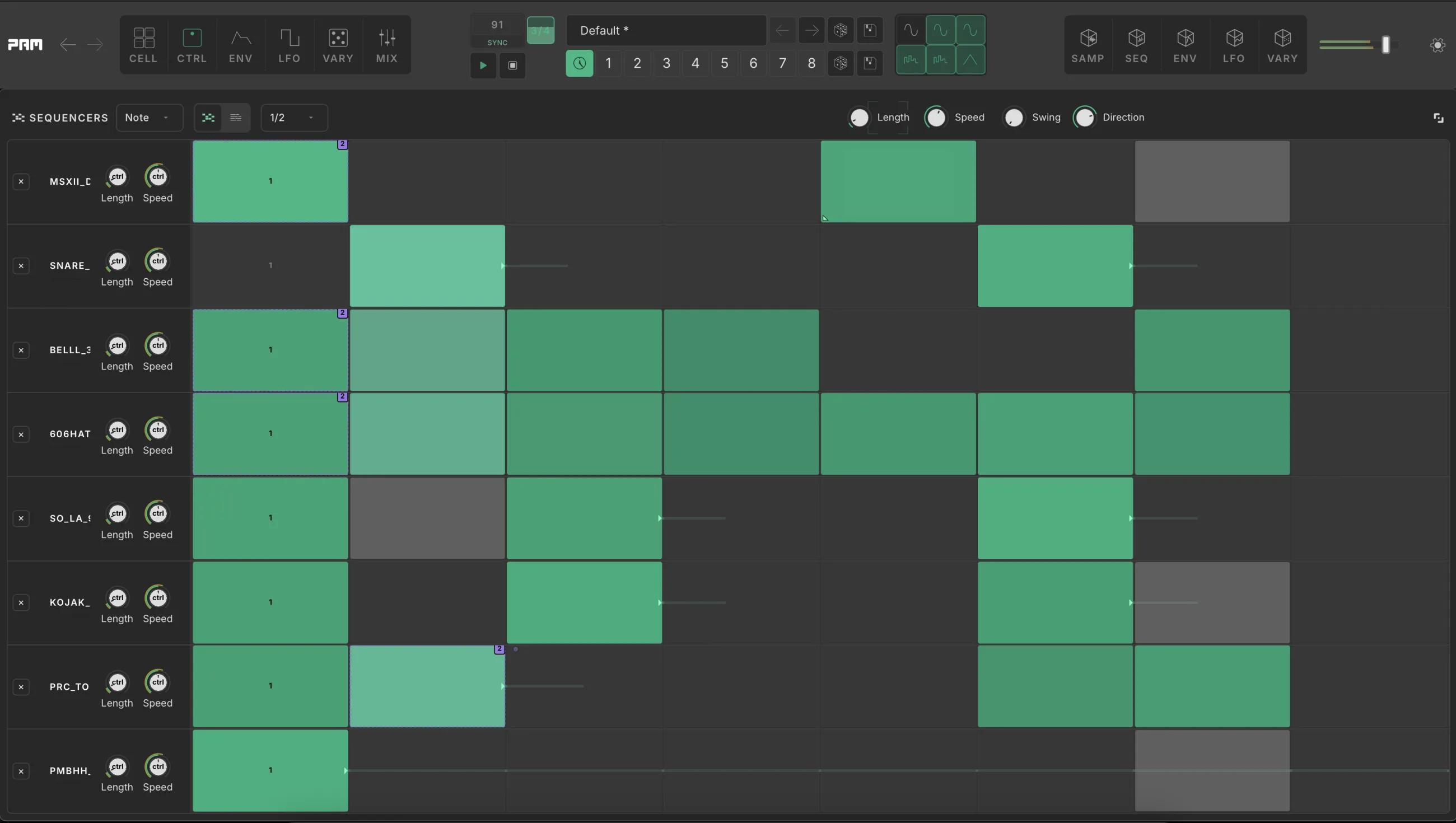Start playback with the play button
The height and width of the screenshot is (823, 1456).
pos(483,65)
